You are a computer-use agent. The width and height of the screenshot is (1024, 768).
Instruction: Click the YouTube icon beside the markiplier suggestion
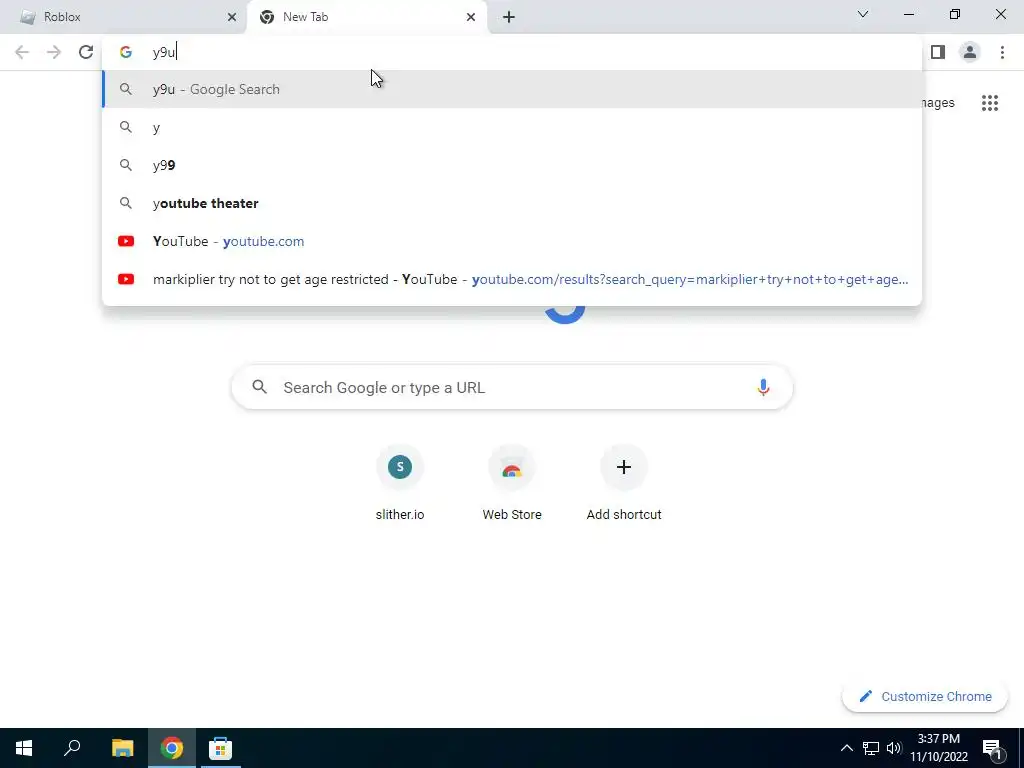coord(126,279)
